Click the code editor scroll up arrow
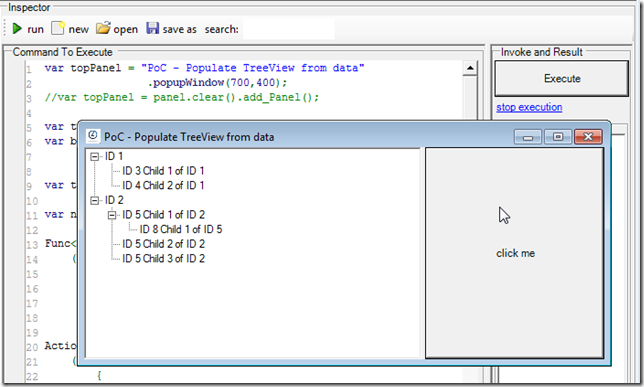This screenshot has height=387, width=644. pos(470,68)
